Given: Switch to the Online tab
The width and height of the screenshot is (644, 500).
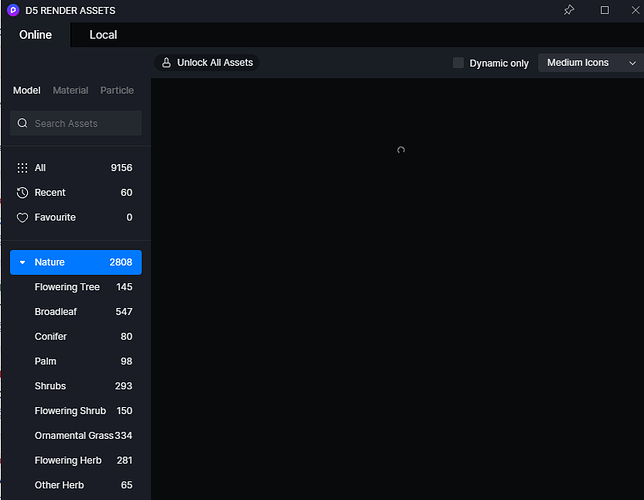Looking at the screenshot, I should click(35, 35).
